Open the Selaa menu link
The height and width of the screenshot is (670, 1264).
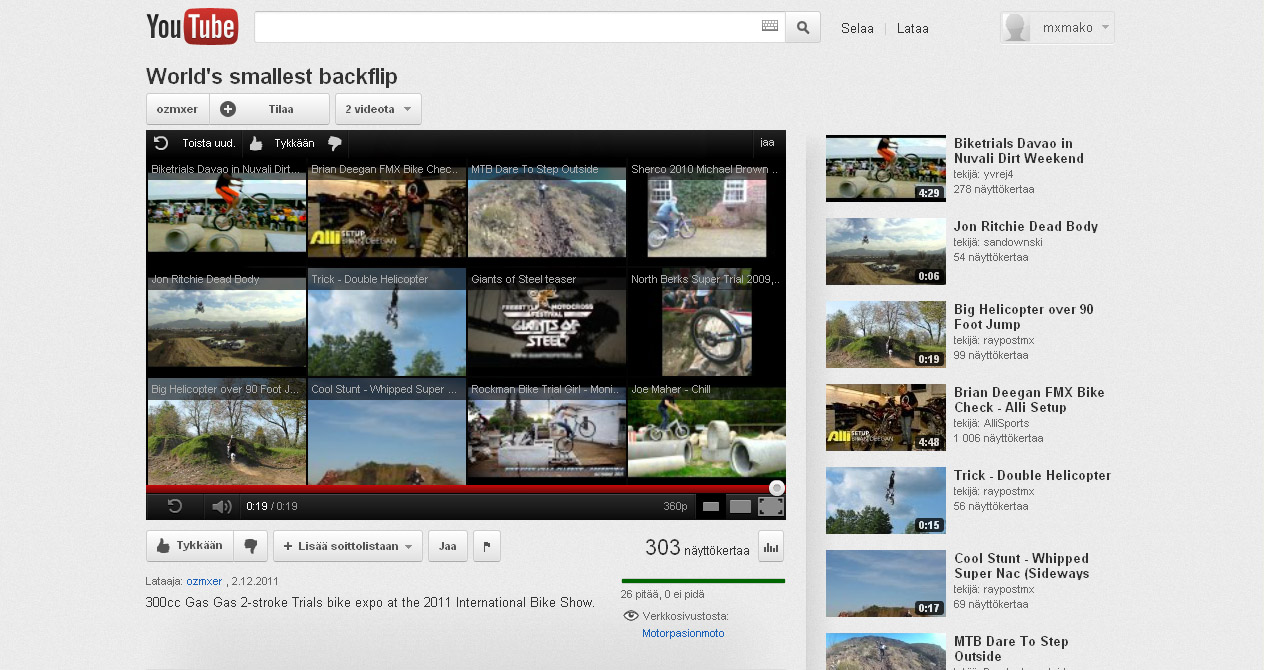point(857,28)
